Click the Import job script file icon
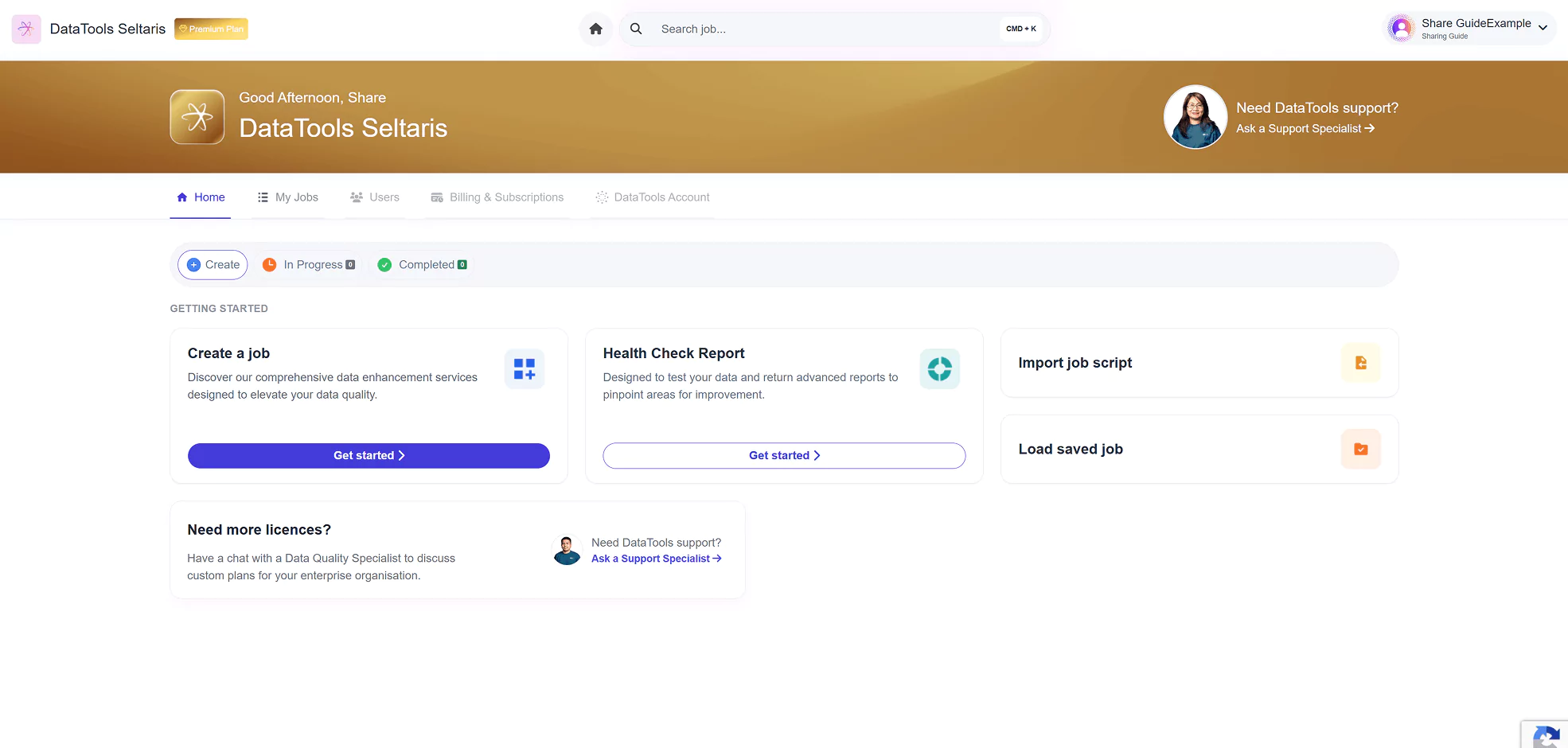 [1360, 363]
